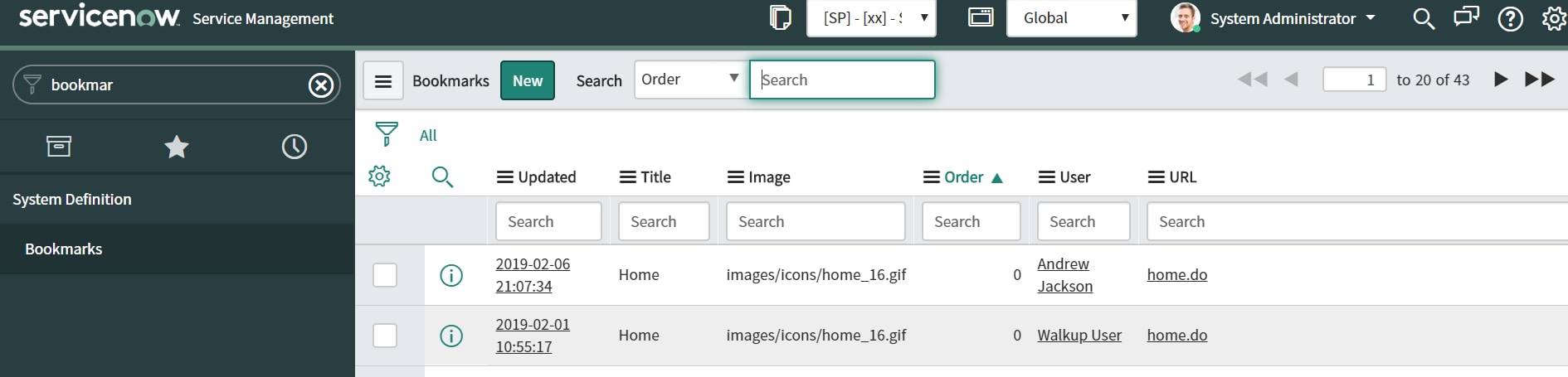Sort by the Updated column header
The width and height of the screenshot is (1568, 377).
click(x=547, y=177)
